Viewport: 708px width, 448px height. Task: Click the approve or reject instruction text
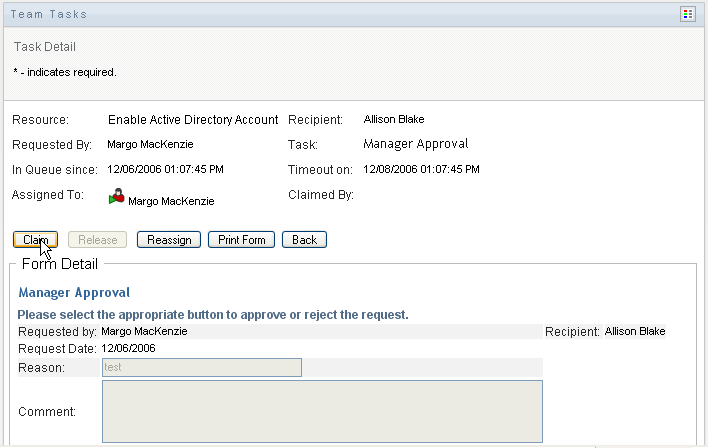pos(213,314)
